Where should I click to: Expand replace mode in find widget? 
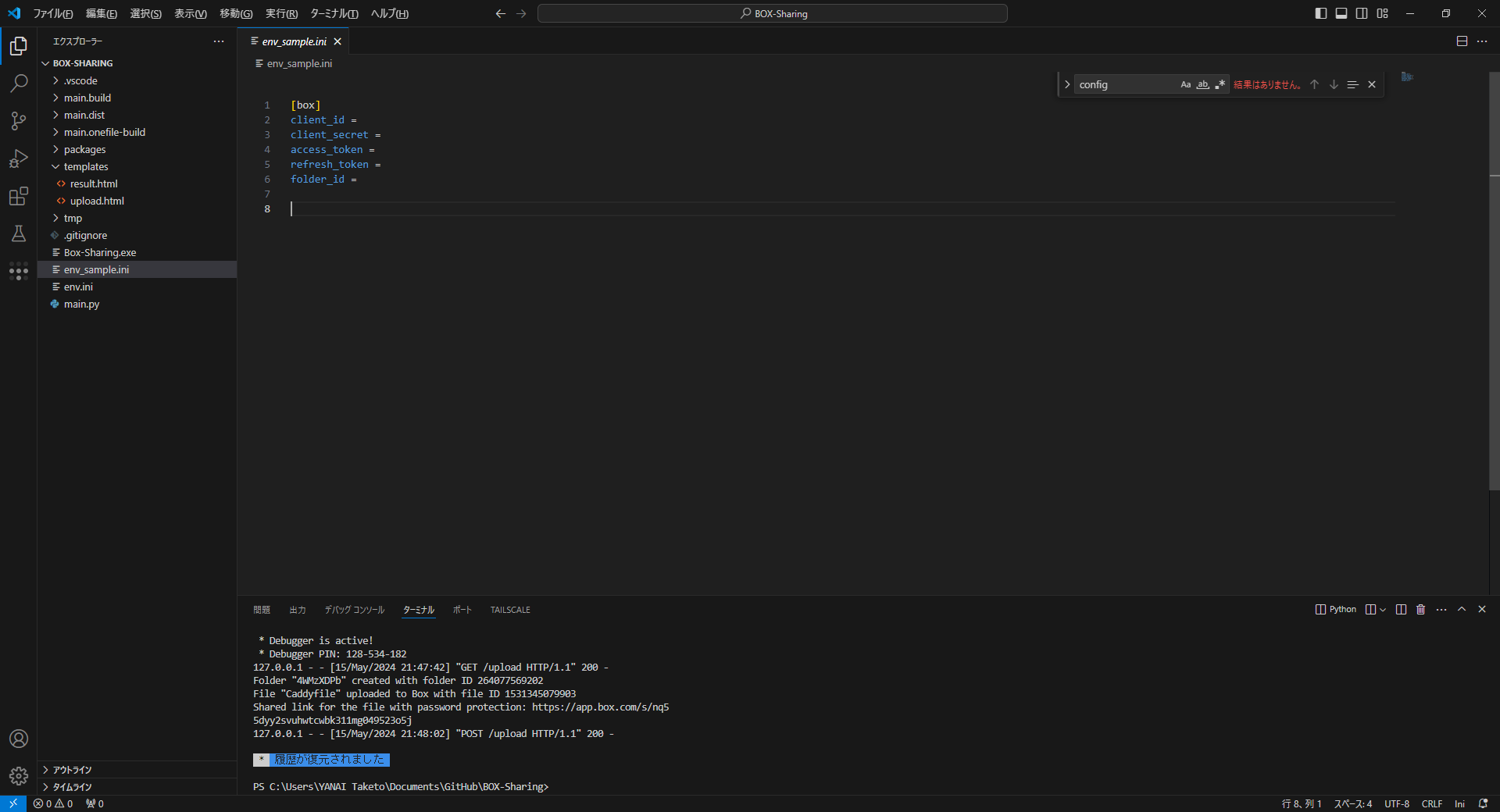(x=1066, y=84)
